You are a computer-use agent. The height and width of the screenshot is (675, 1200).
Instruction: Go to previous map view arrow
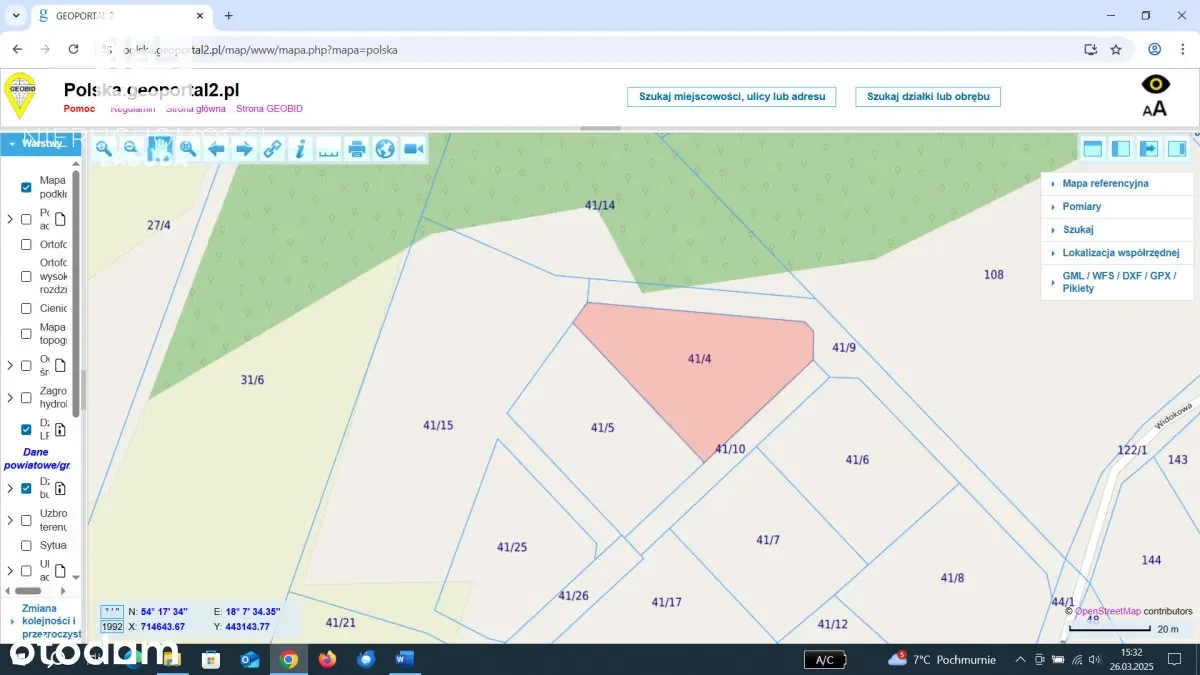click(x=216, y=149)
